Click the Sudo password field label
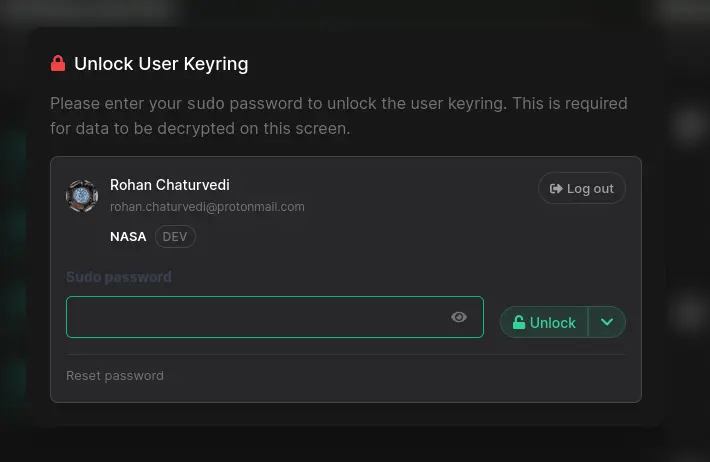The width and height of the screenshot is (710, 462). coord(119,277)
